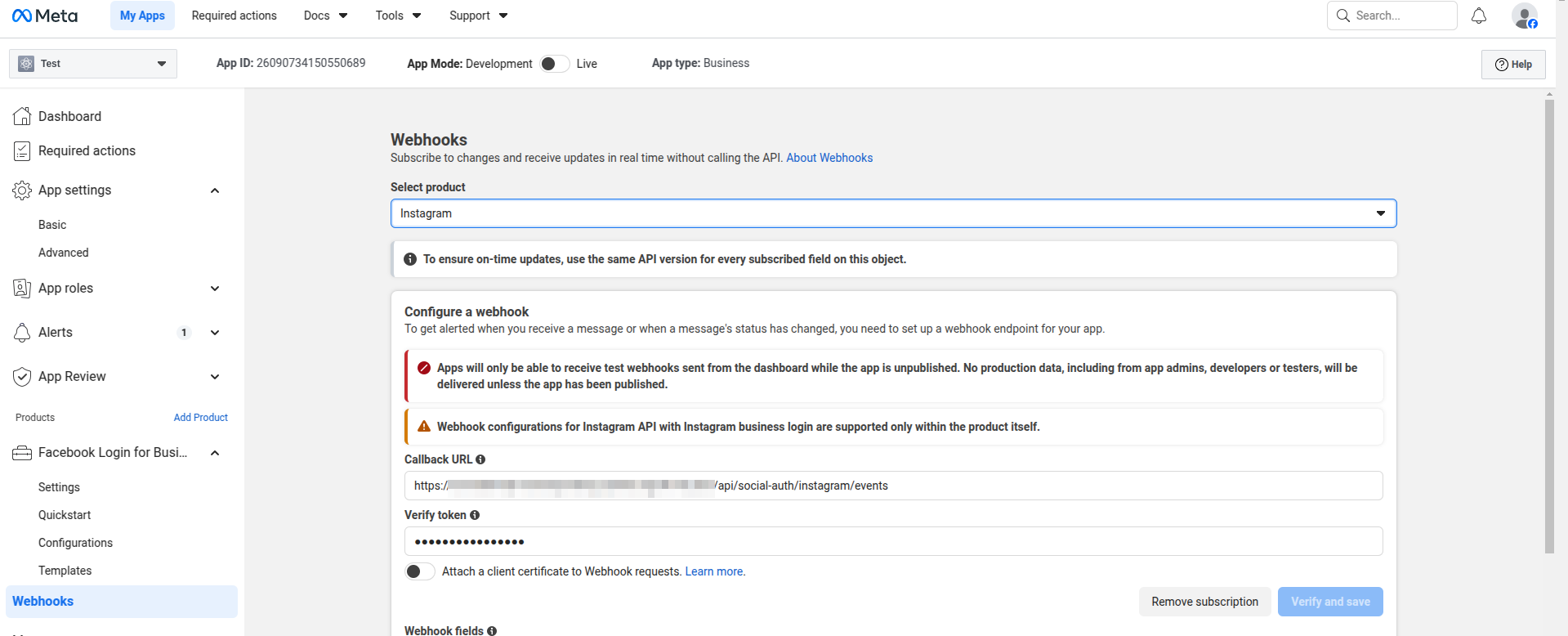Open Quickstart in sidebar

point(65,515)
